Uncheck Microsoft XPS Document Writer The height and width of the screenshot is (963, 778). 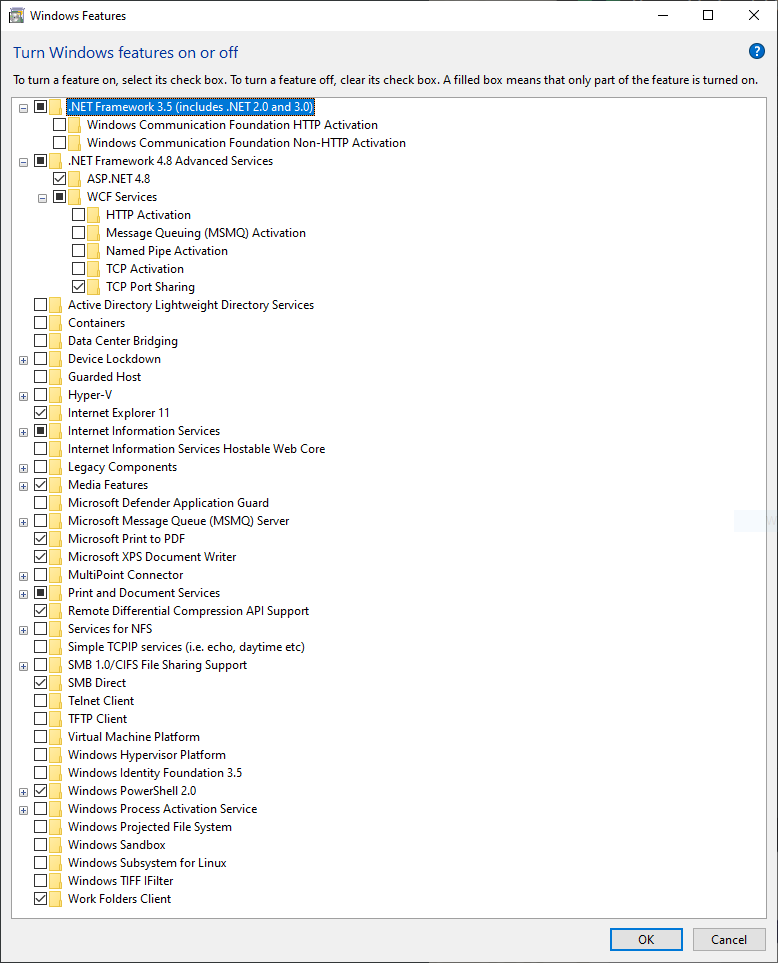pos(41,556)
